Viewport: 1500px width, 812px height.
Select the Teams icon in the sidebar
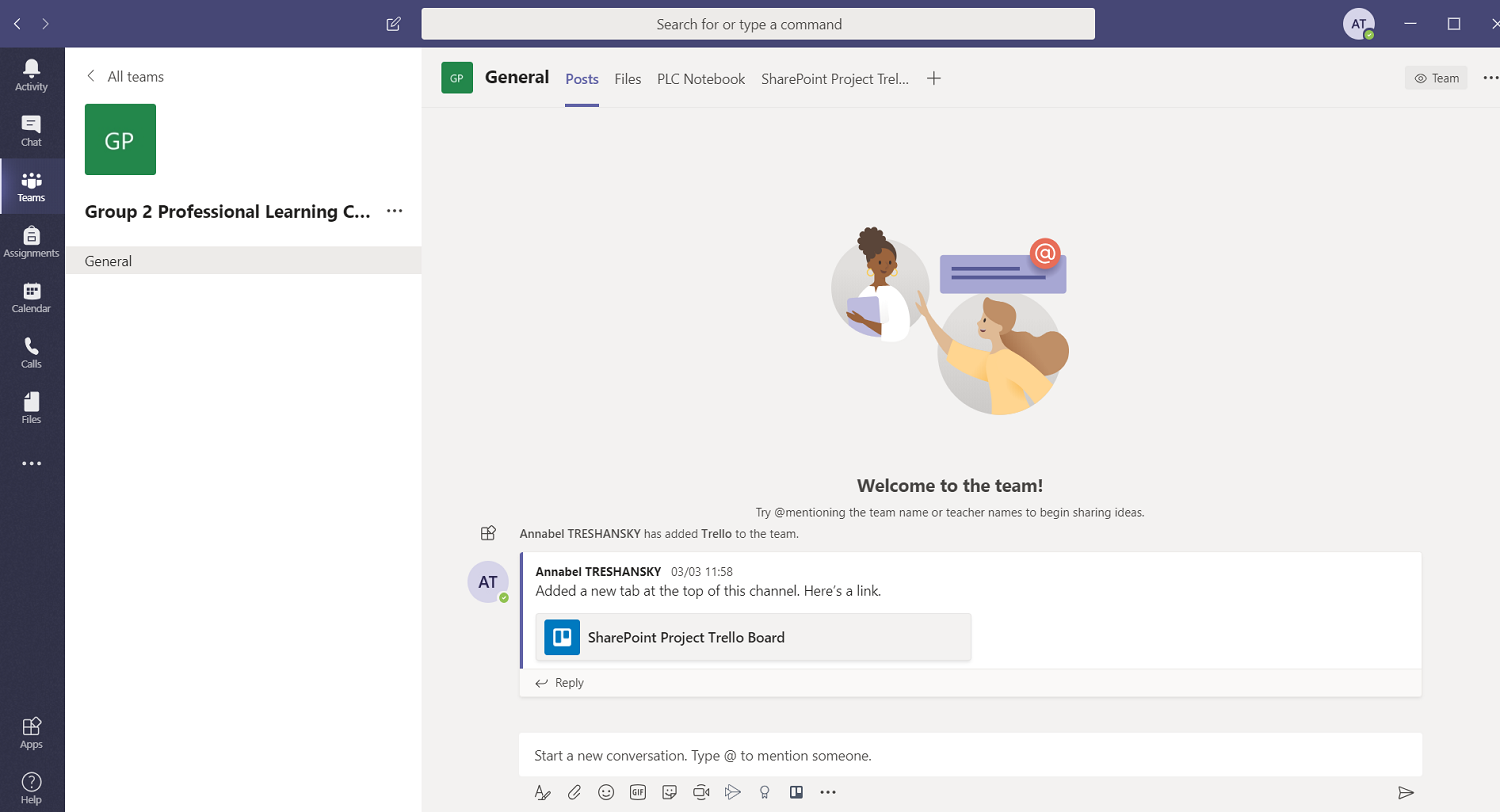[32, 186]
